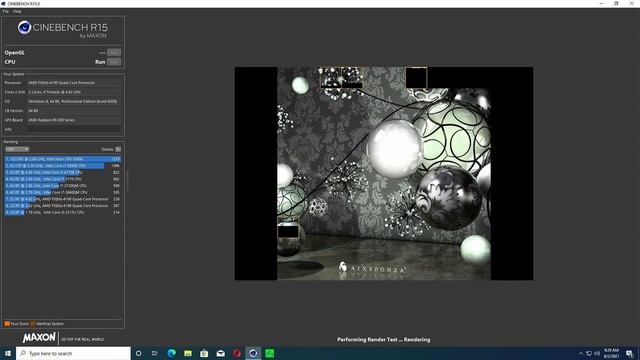Open Microsoft Store from the taskbar
Screen dimensions: 640x360
(204, 353)
